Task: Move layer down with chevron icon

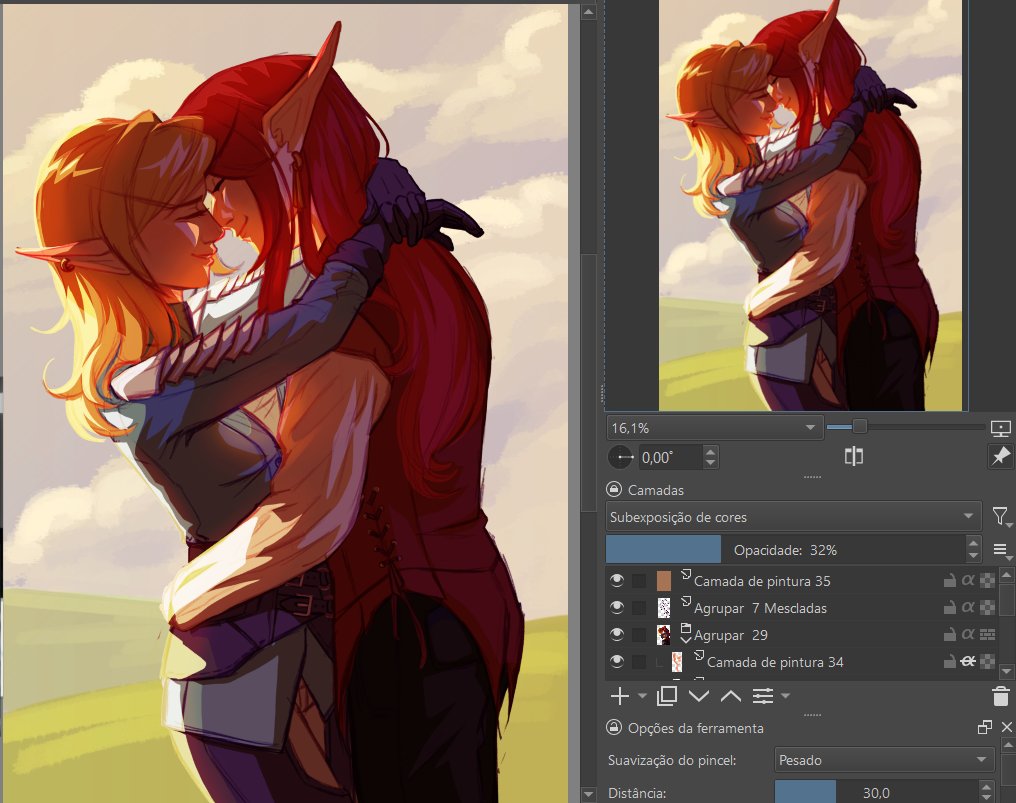Action: [698, 697]
